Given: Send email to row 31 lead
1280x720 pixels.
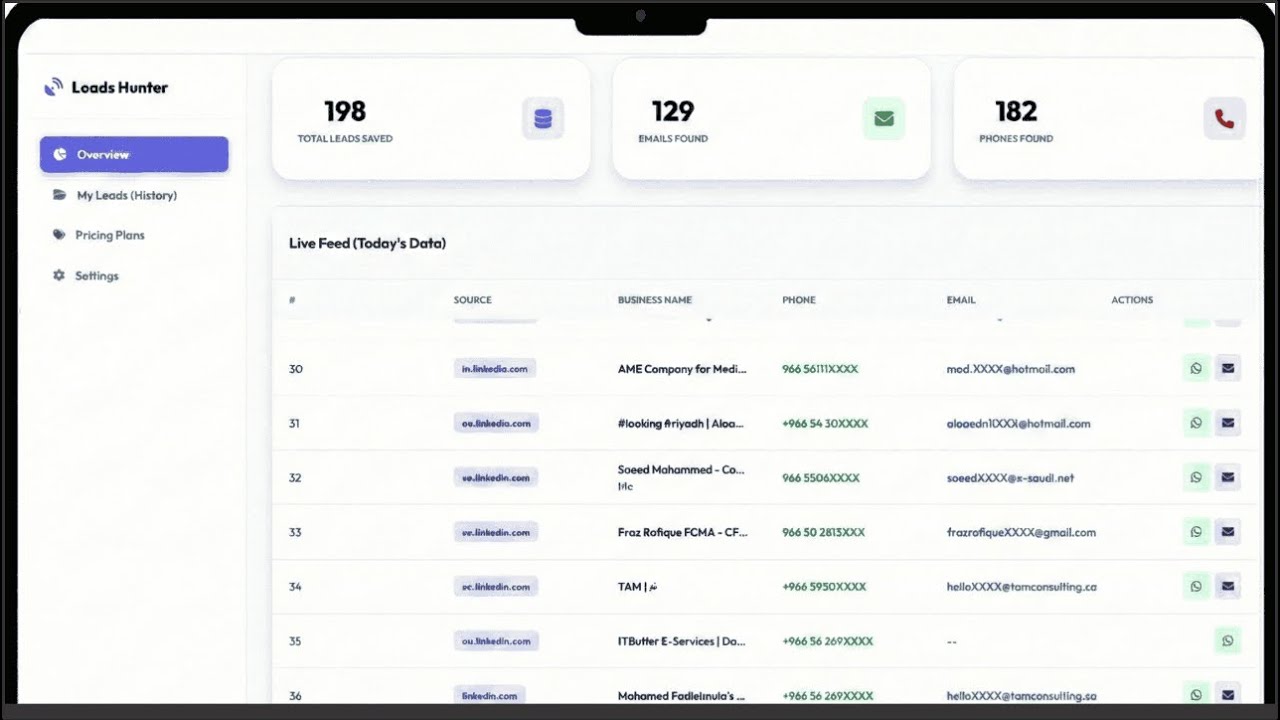Looking at the screenshot, I should [x=1228, y=423].
